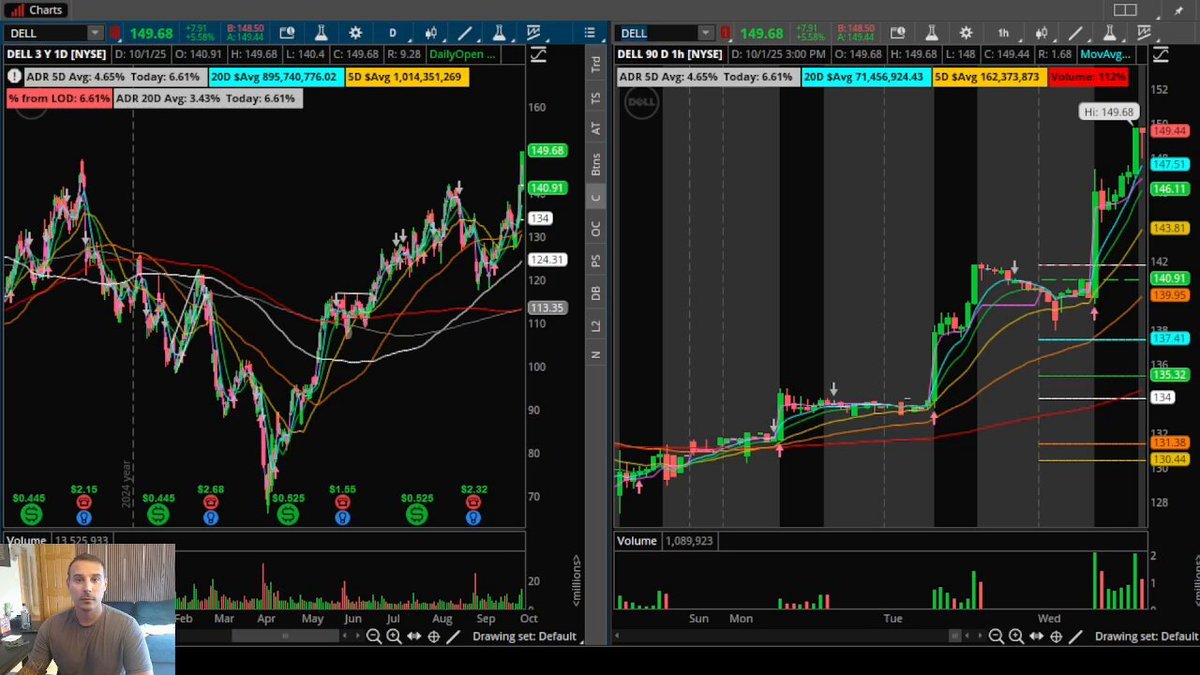Open chart display dropdown at right toolbar end
This screenshot has height=675, width=1200.
click(1144, 33)
